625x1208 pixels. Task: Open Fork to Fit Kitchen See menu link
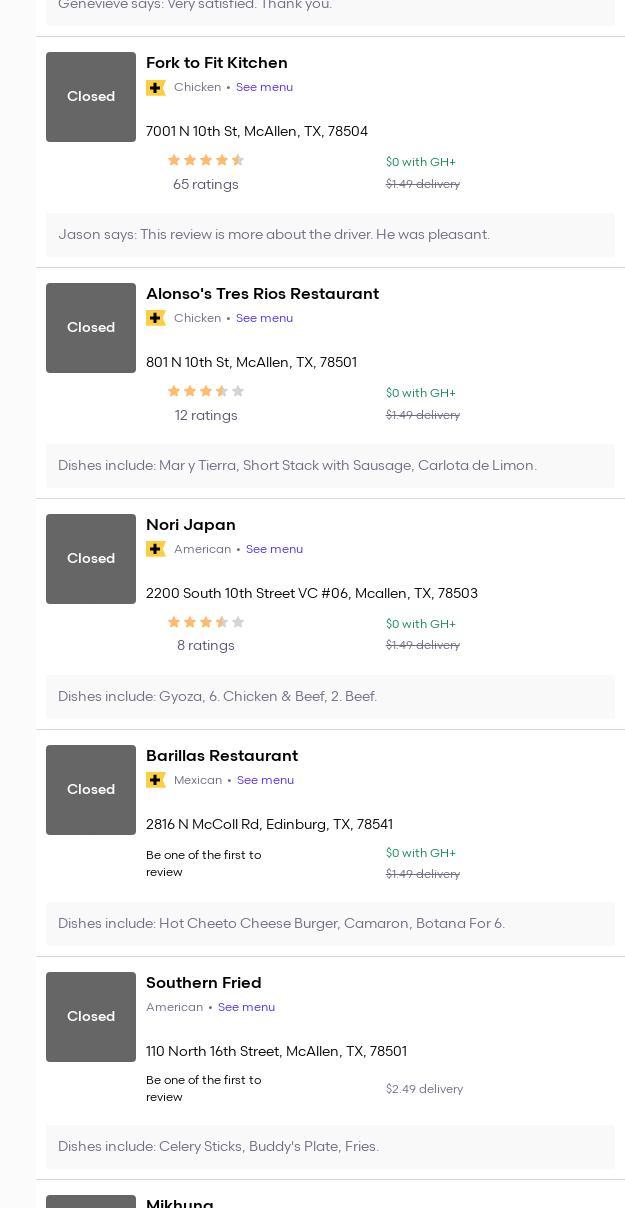pyautogui.click(x=264, y=87)
